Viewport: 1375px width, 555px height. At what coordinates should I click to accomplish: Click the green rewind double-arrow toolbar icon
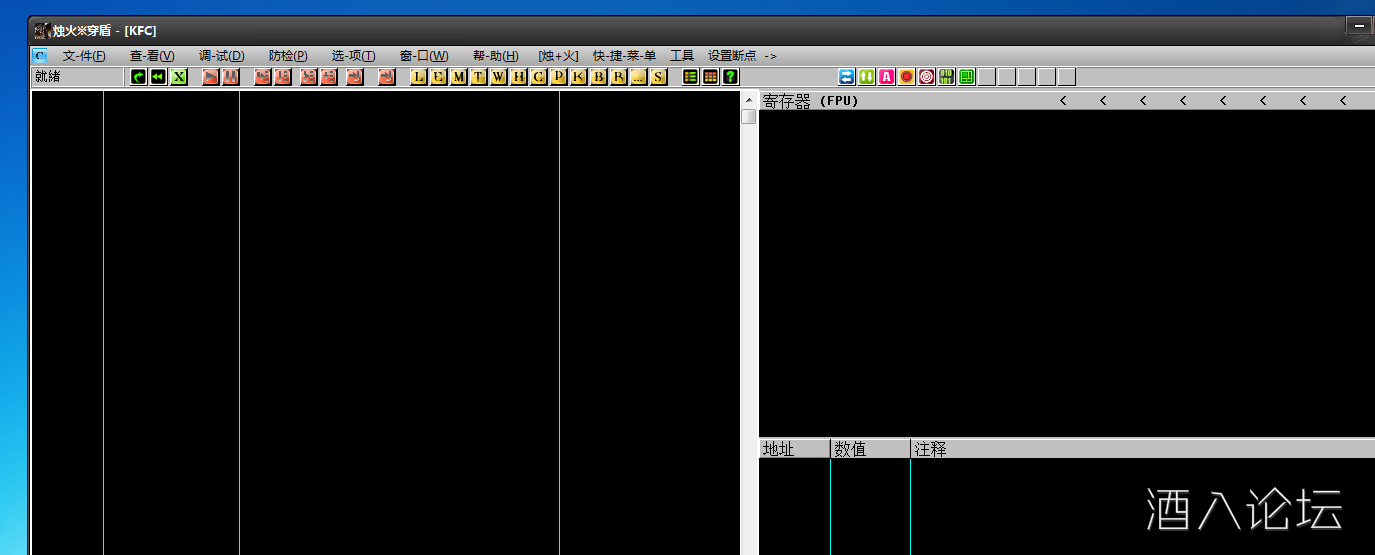coord(158,77)
